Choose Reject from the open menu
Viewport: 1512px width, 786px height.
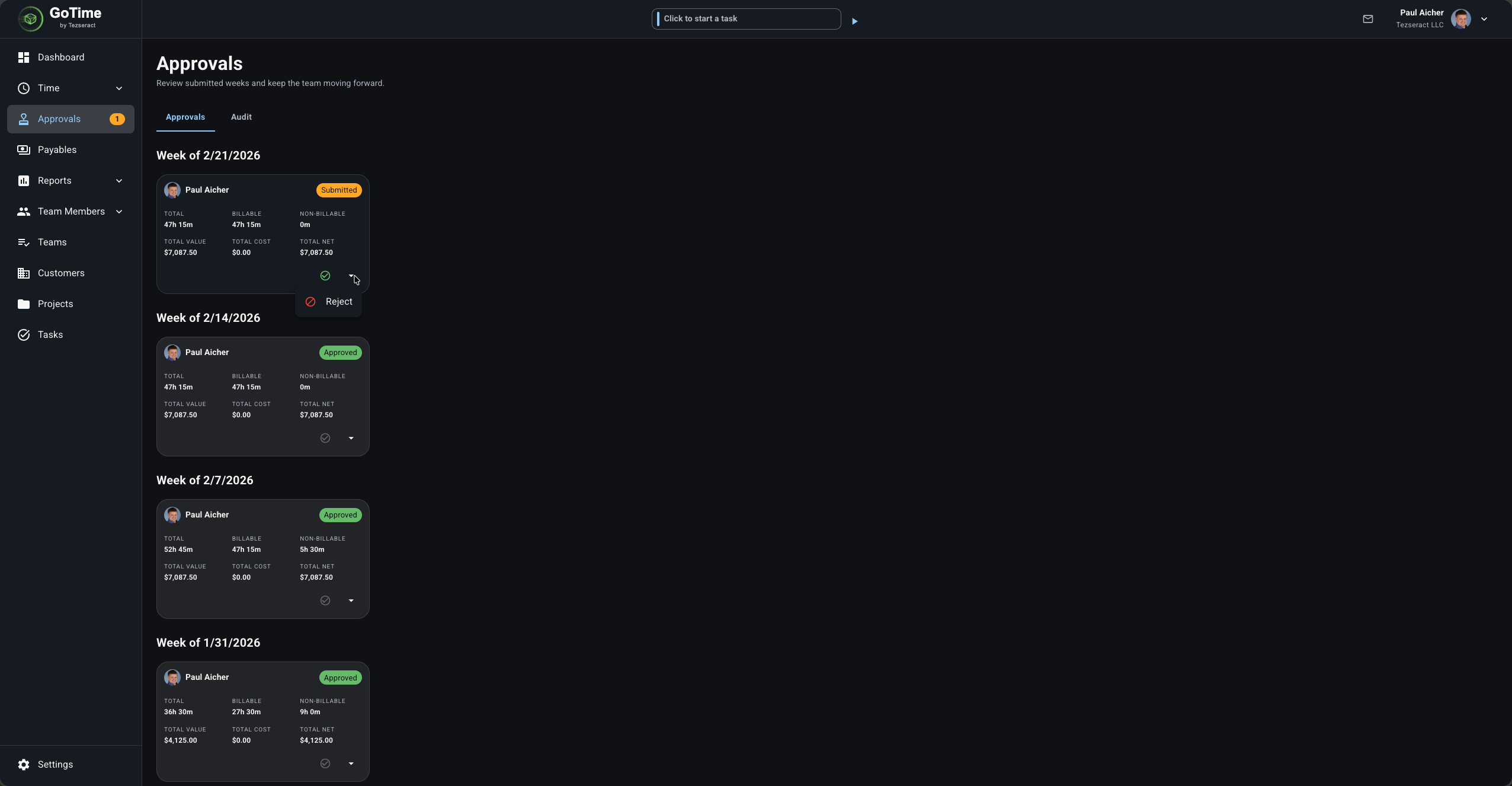329,302
